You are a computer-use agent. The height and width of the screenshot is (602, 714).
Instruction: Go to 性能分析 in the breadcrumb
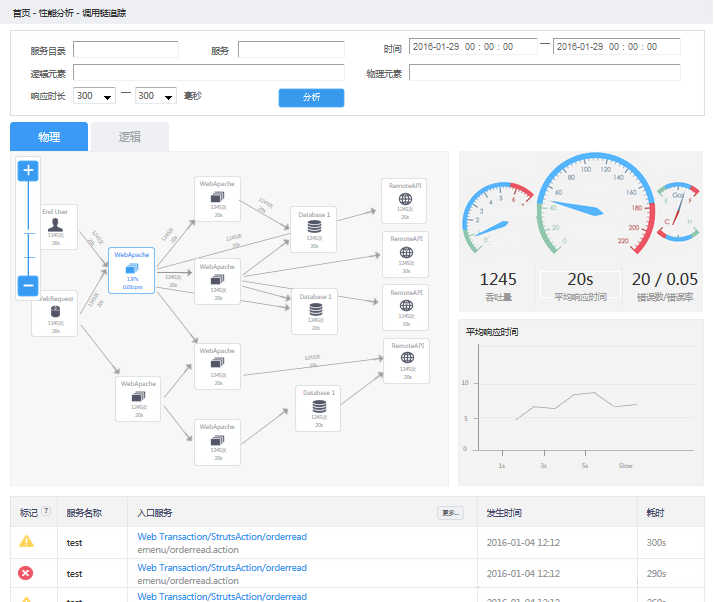(x=56, y=13)
